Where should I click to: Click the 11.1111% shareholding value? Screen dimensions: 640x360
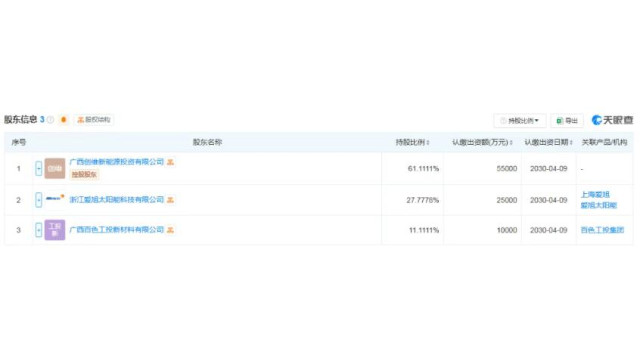tap(424, 230)
